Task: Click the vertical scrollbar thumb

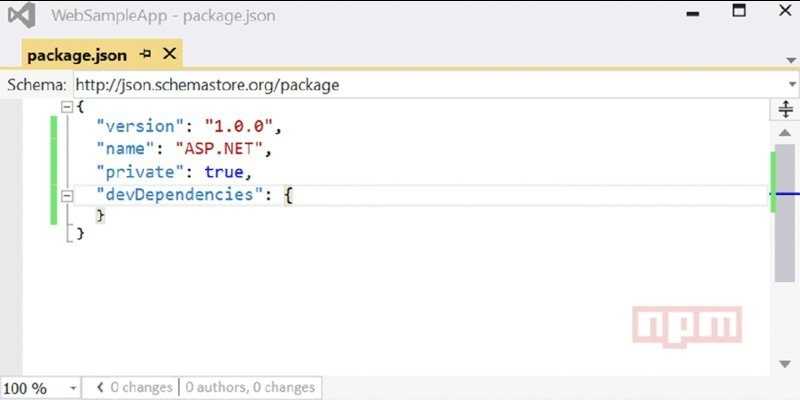Action: 785,213
